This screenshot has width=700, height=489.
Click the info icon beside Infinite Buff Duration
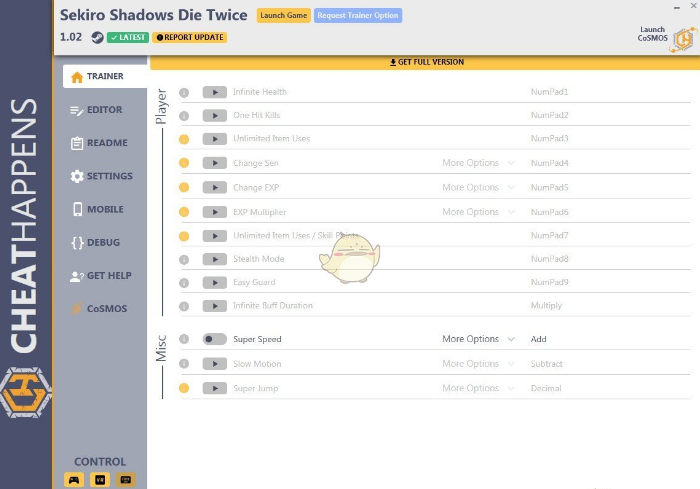click(x=184, y=306)
